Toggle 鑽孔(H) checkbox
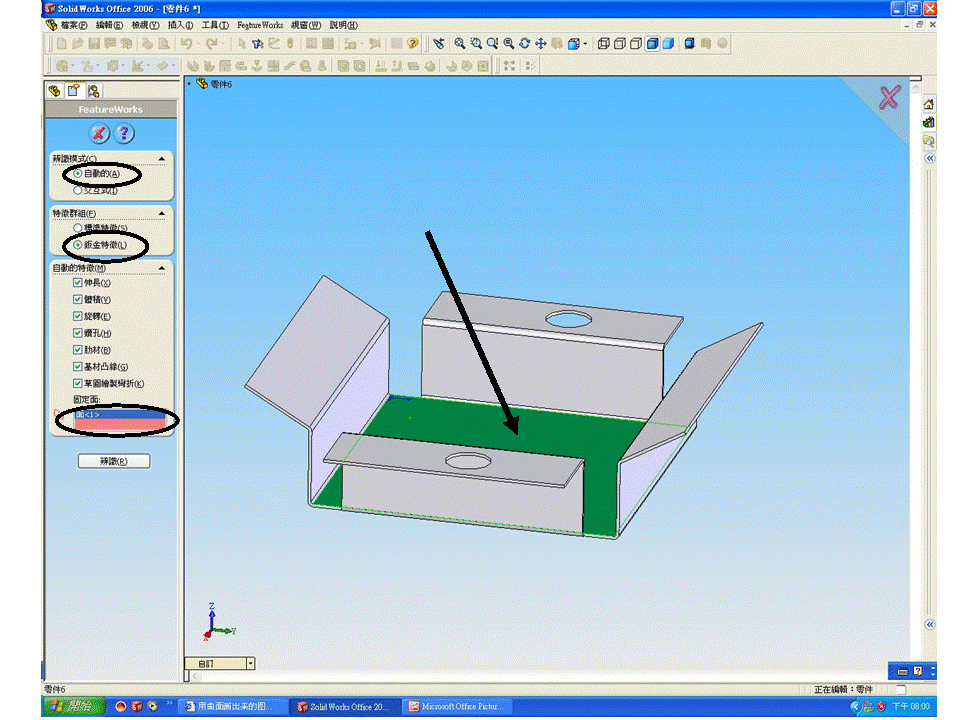Screen dimensions: 960x720 (x=77, y=333)
